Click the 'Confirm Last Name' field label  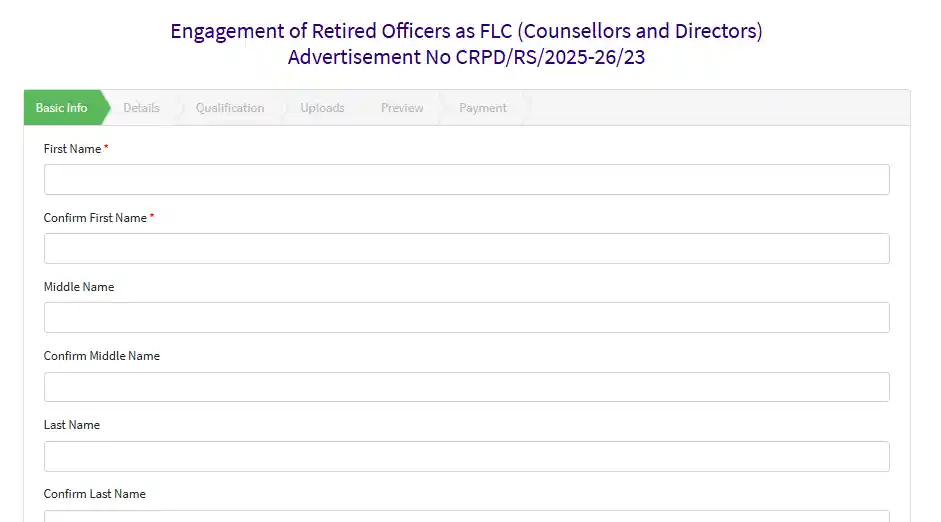[95, 494]
